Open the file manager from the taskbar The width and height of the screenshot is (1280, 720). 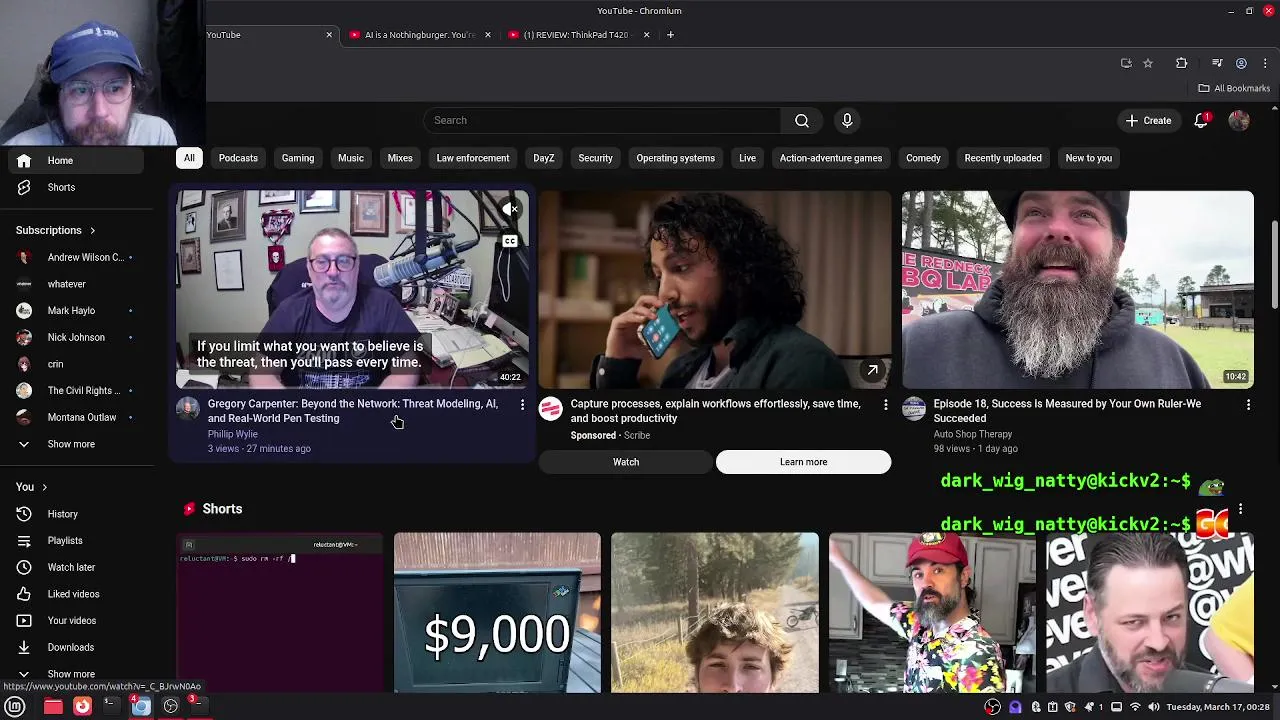click(x=53, y=707)
